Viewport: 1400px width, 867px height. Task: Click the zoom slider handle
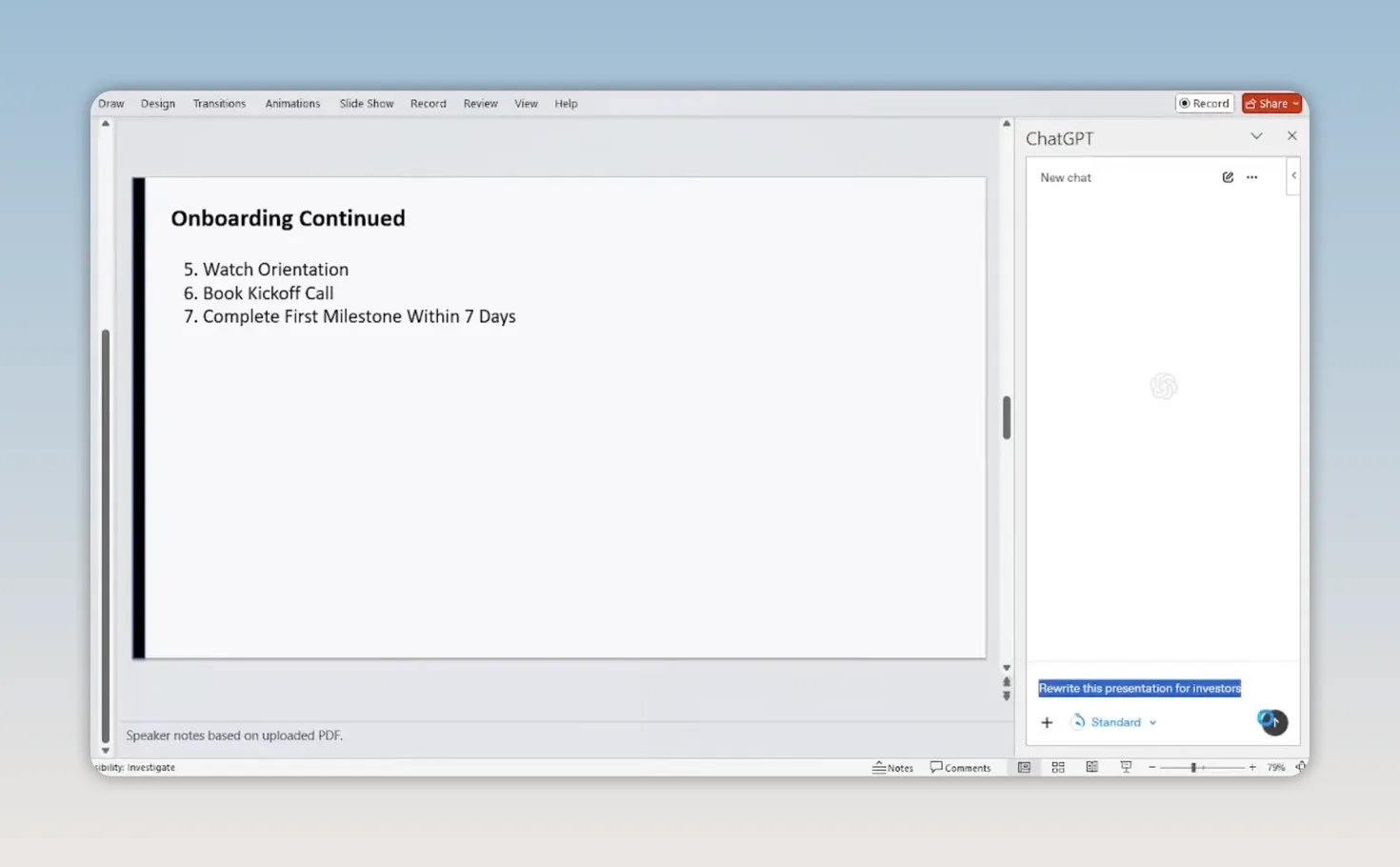pos(1192,767)
